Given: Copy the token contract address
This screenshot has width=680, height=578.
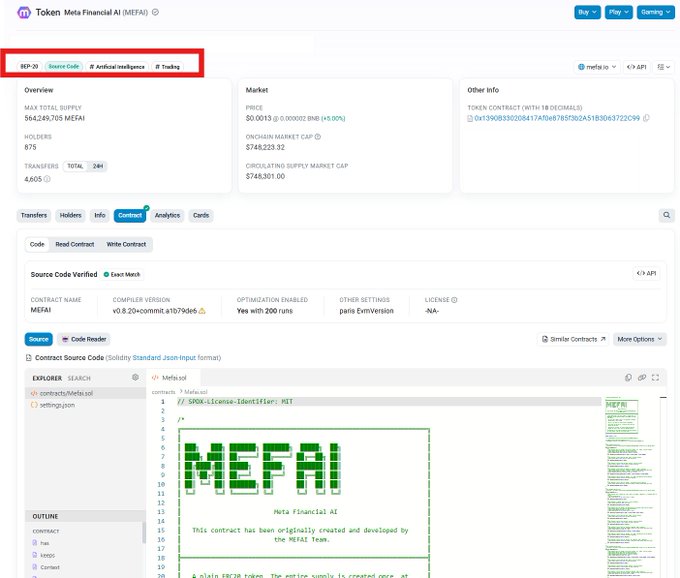Looking at the screenshot, I should coord(646,118).
